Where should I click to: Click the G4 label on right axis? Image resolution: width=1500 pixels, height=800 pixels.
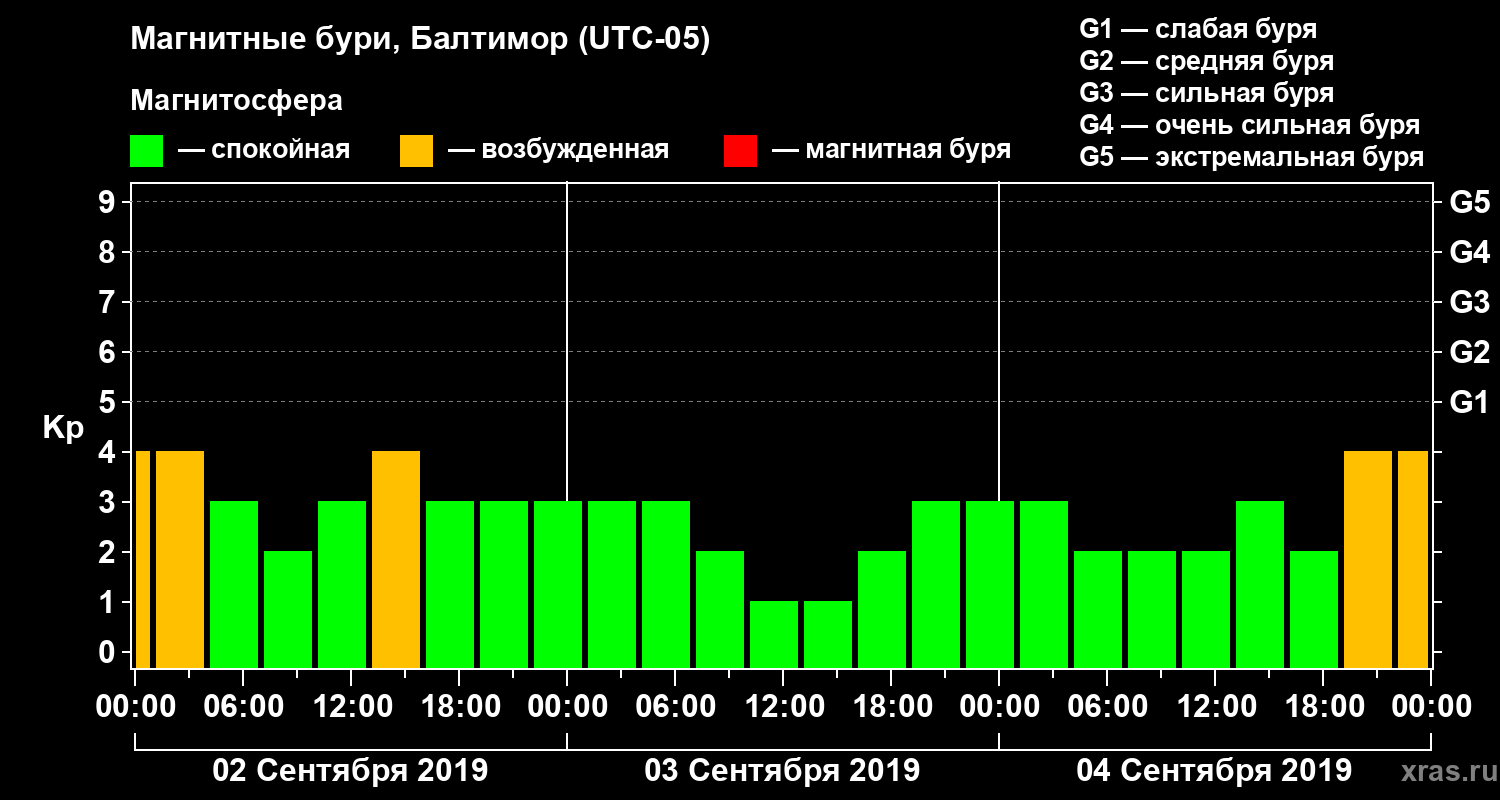coord(1470,252)
